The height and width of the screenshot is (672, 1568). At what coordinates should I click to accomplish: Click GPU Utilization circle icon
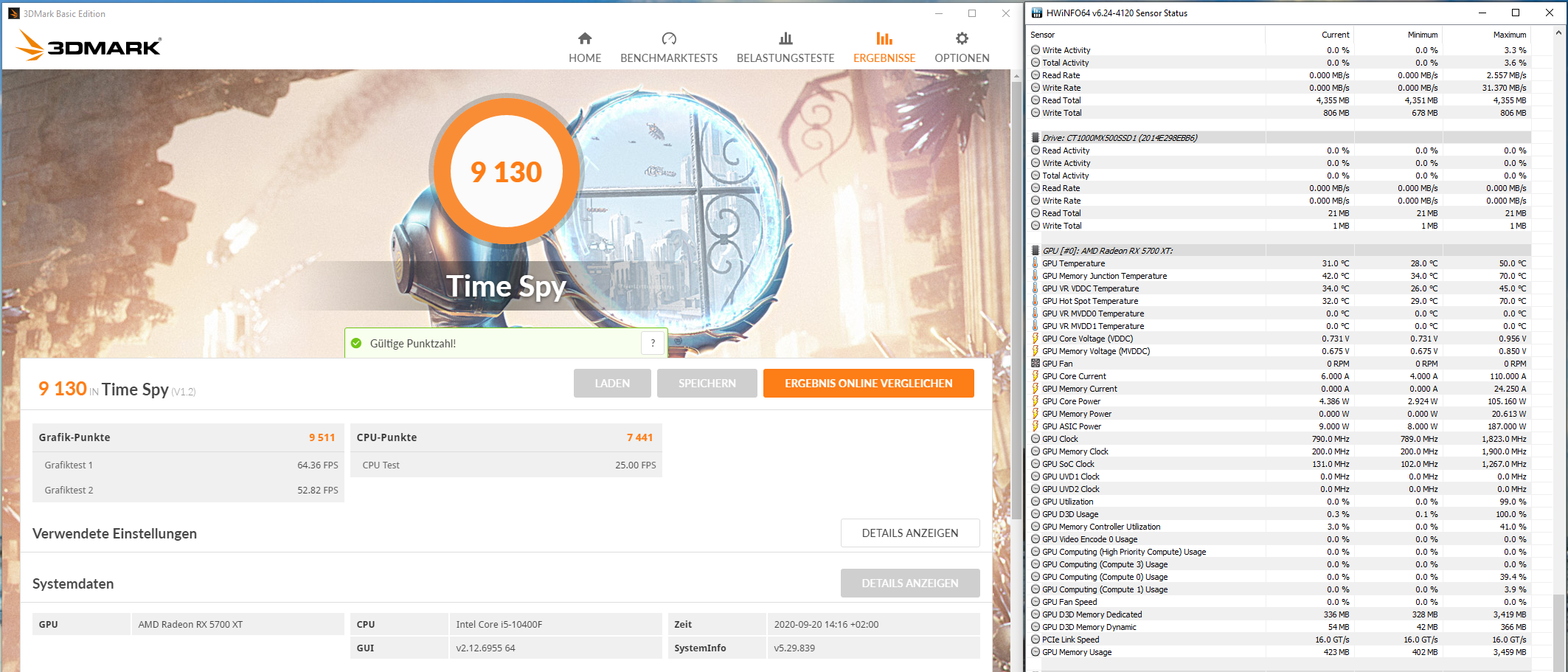(x=1035, y=502)
